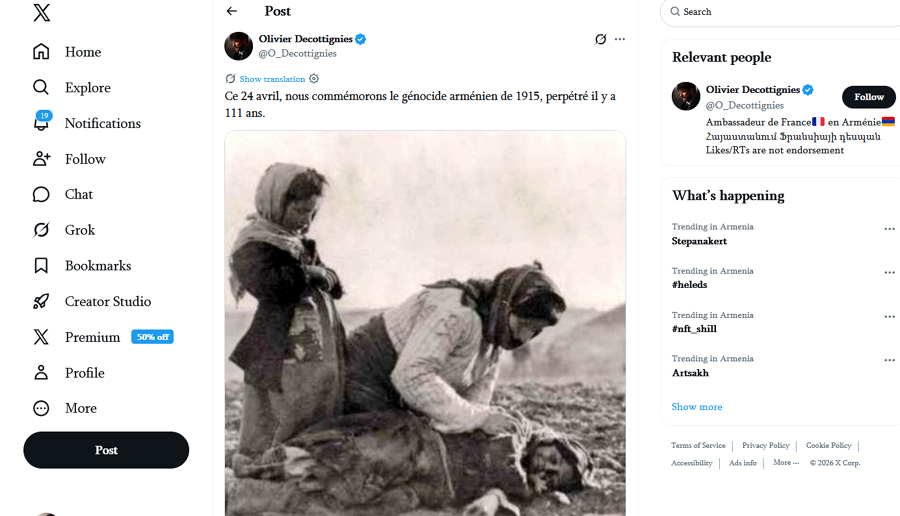Follow Olivier Decottignies
Image resolution: width=900 pixels, height=516 pixels.
[868, 97]
